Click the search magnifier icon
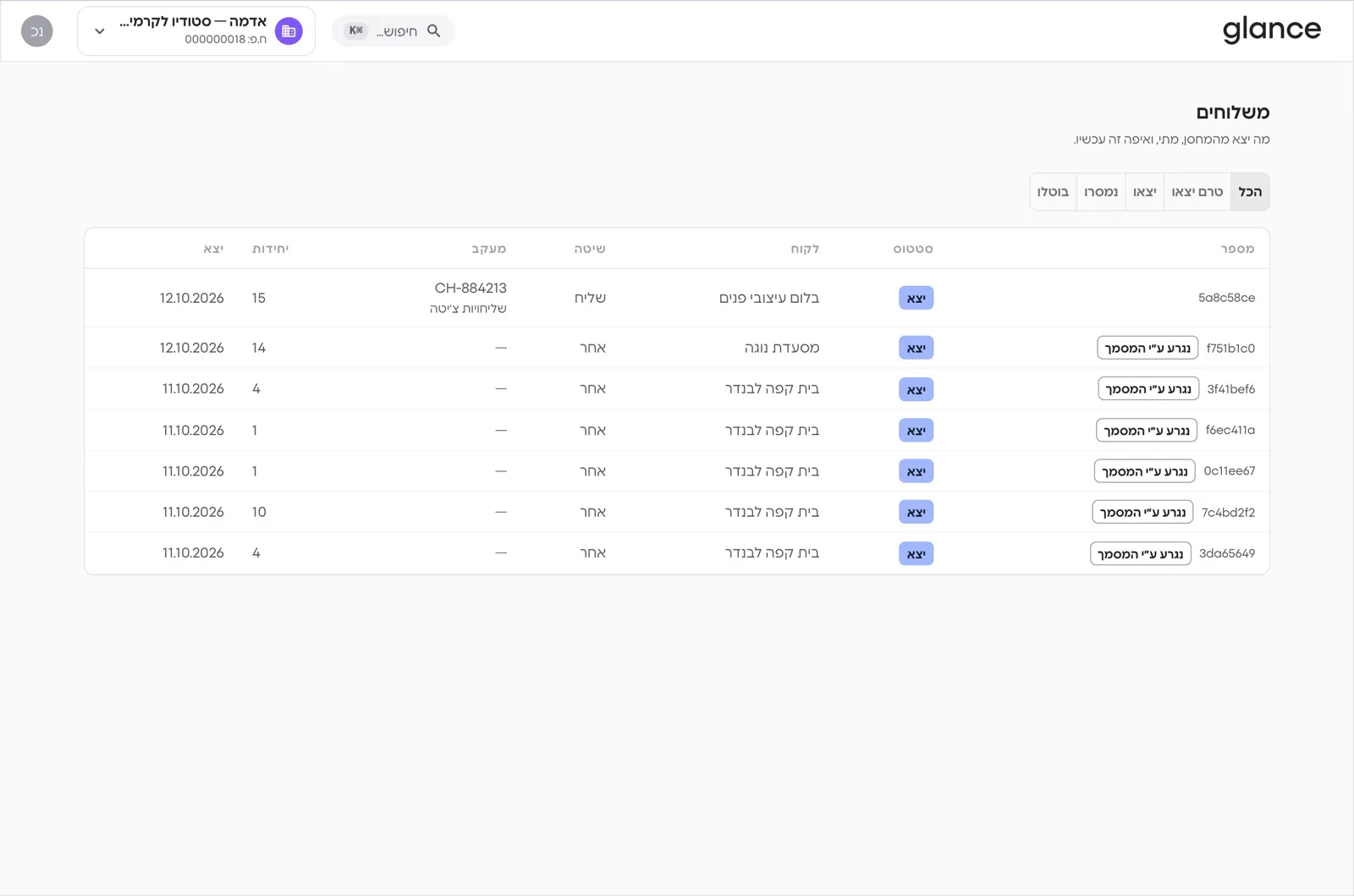The image size is (1354, 896). point(433,31)
